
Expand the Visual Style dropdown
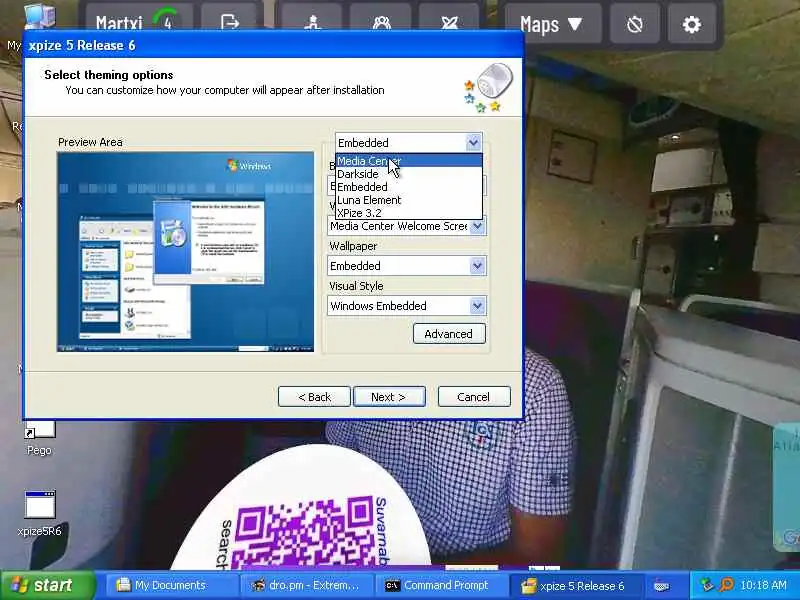(x=477, y=306)
